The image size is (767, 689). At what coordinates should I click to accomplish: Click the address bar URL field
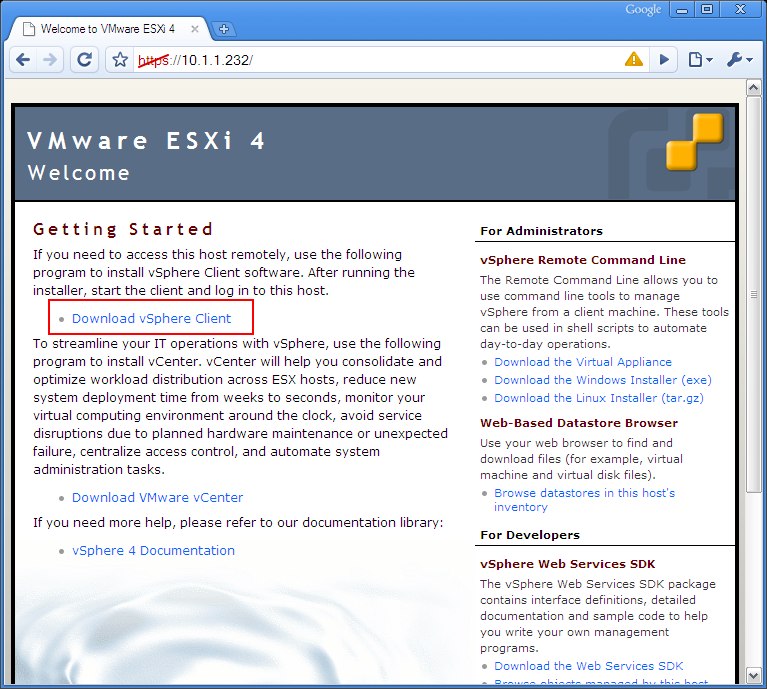point(377,60)
